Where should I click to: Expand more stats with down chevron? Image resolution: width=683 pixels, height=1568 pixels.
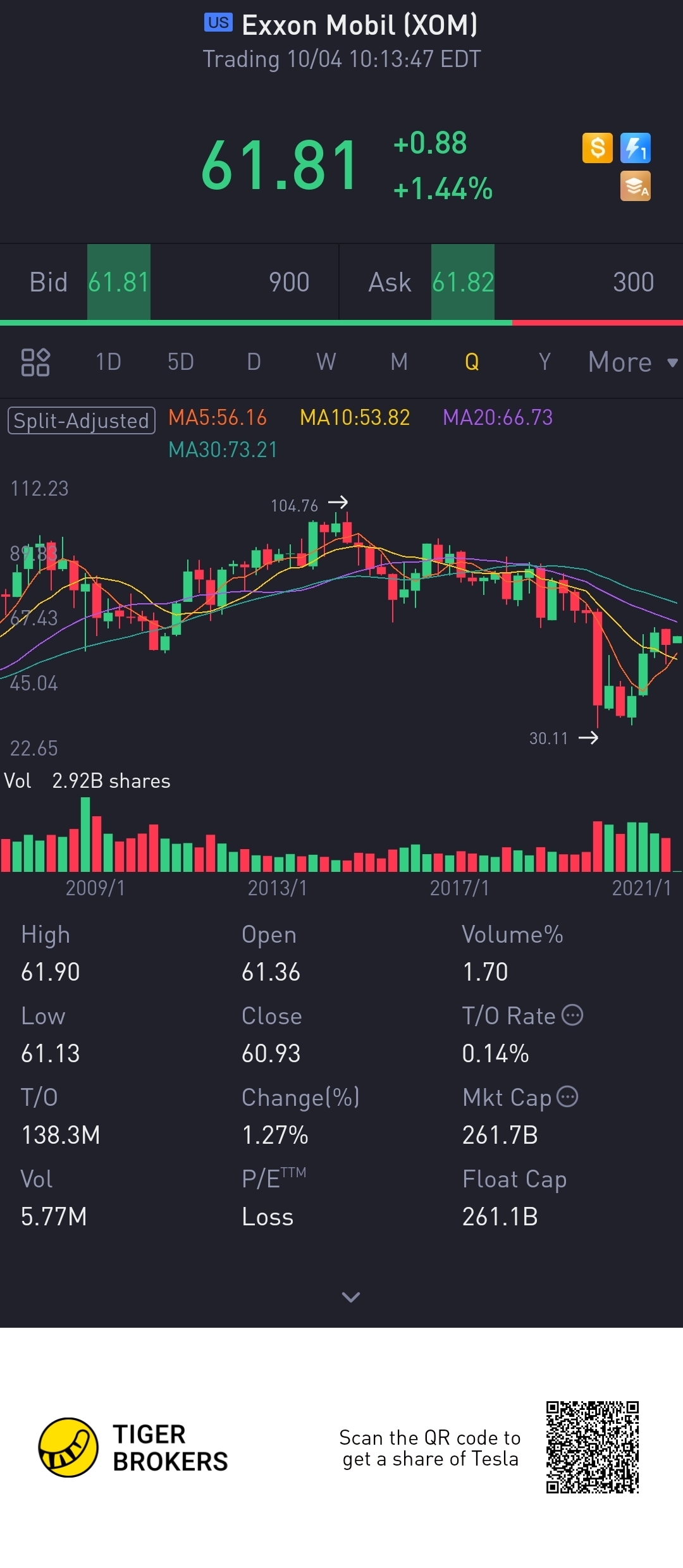350,1297
